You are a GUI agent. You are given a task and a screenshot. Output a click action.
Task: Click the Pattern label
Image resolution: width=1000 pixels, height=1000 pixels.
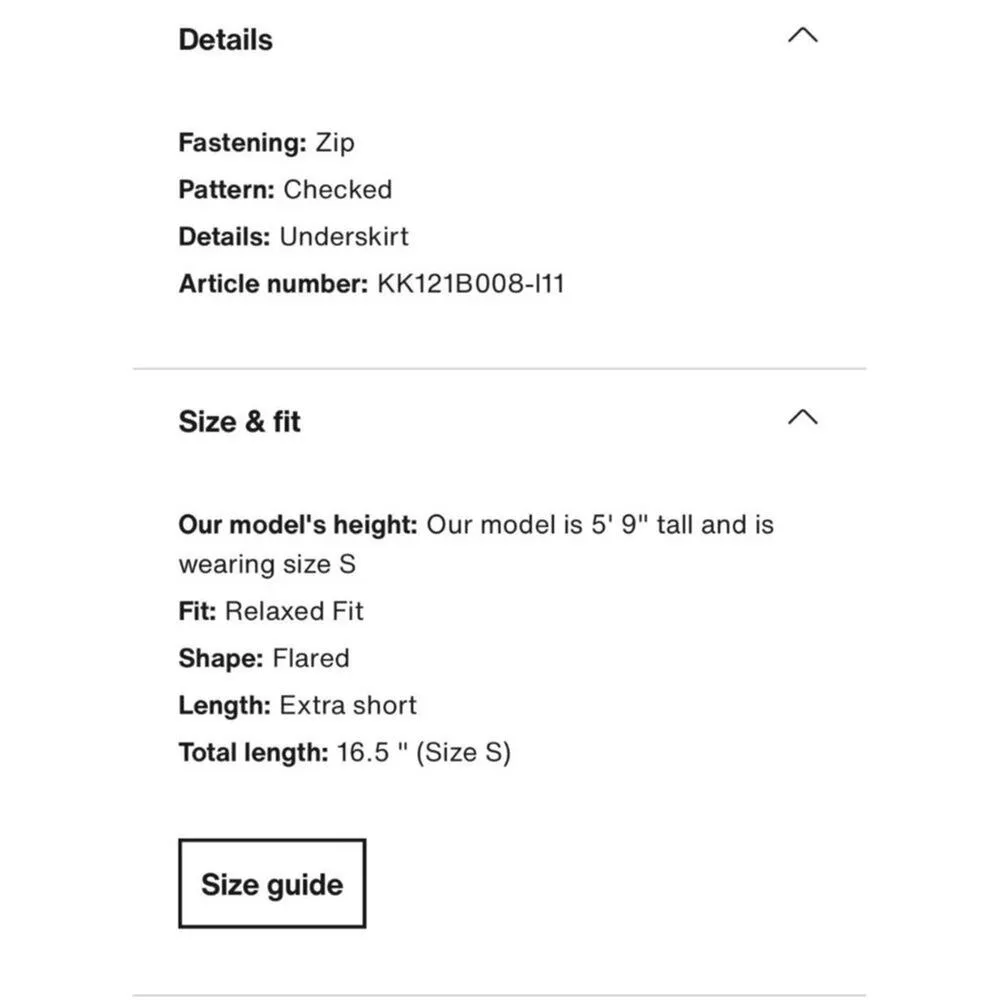226,190
